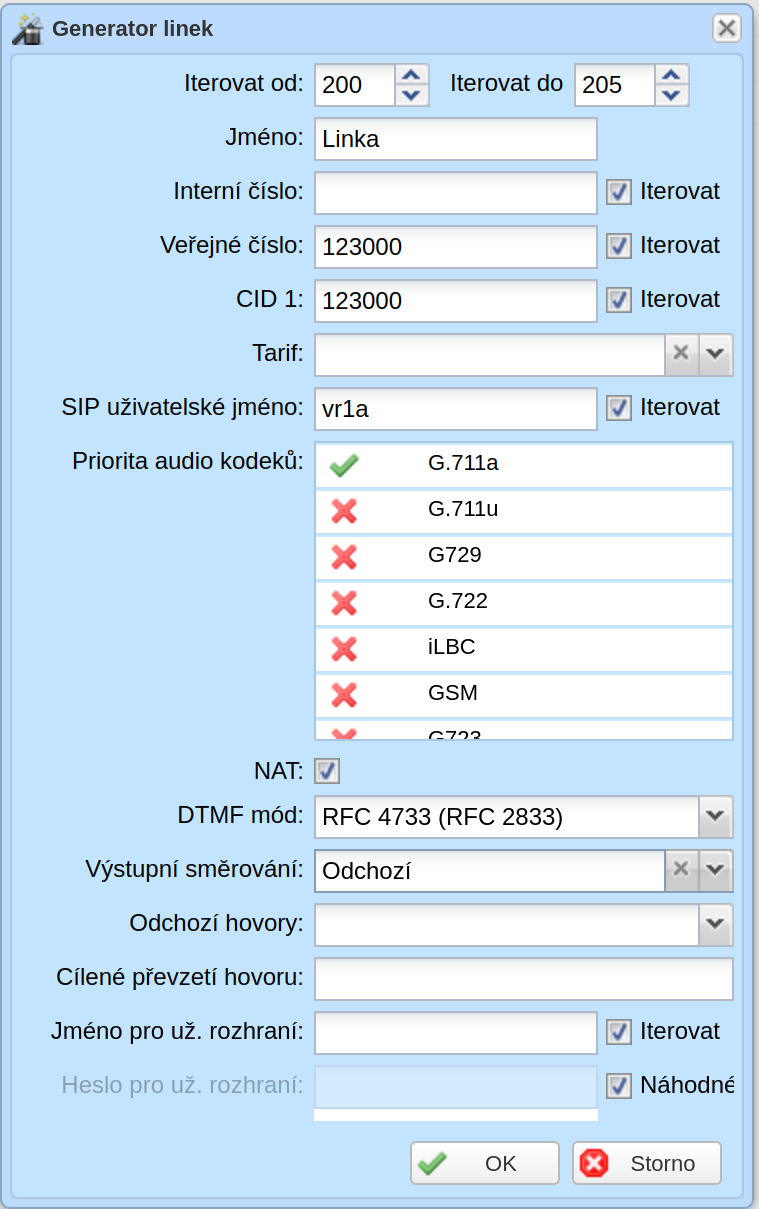Toggle the Náhodné password checkbox

click(620, 1085)
